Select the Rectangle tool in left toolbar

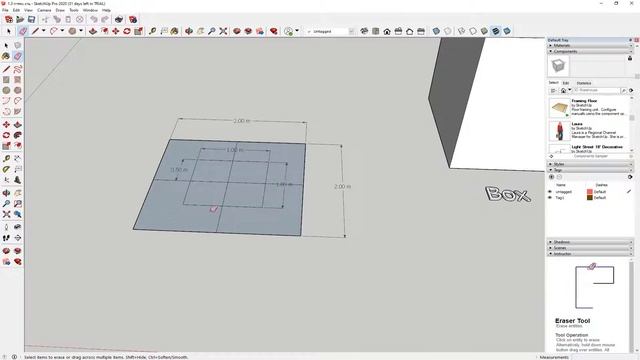point(6,80)
